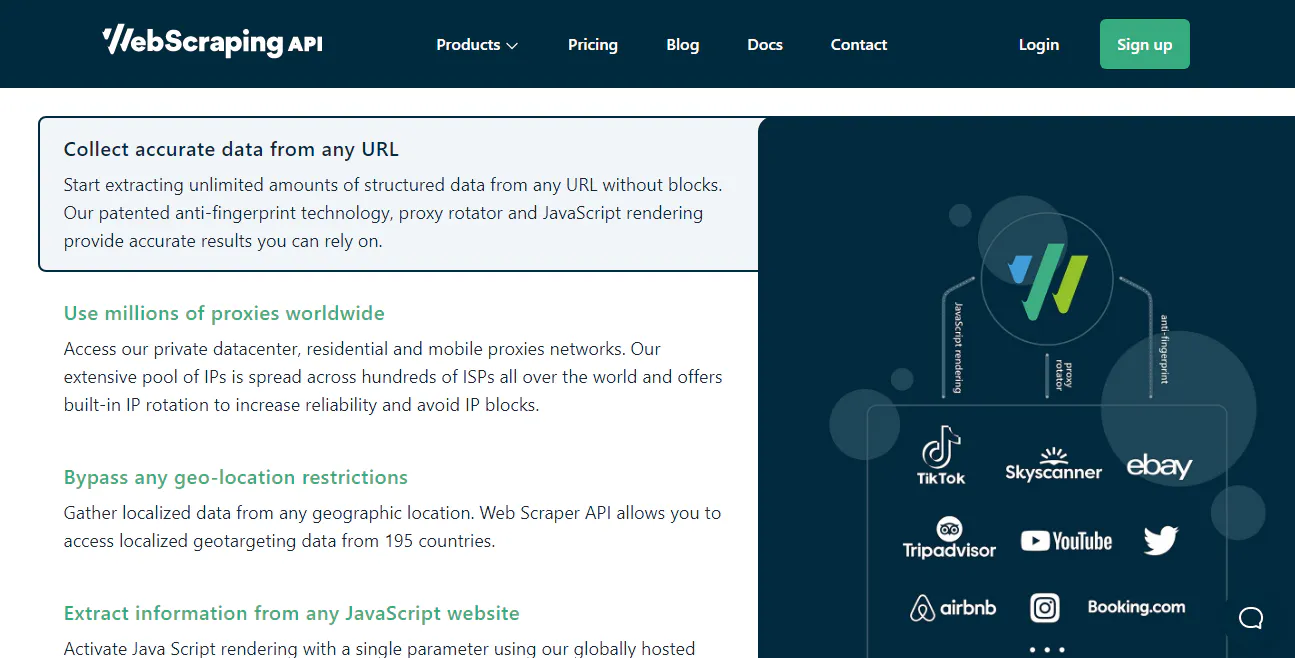1295x658 pixels.
Task: Navigate to the Blog section
Action: coord(682,44)
